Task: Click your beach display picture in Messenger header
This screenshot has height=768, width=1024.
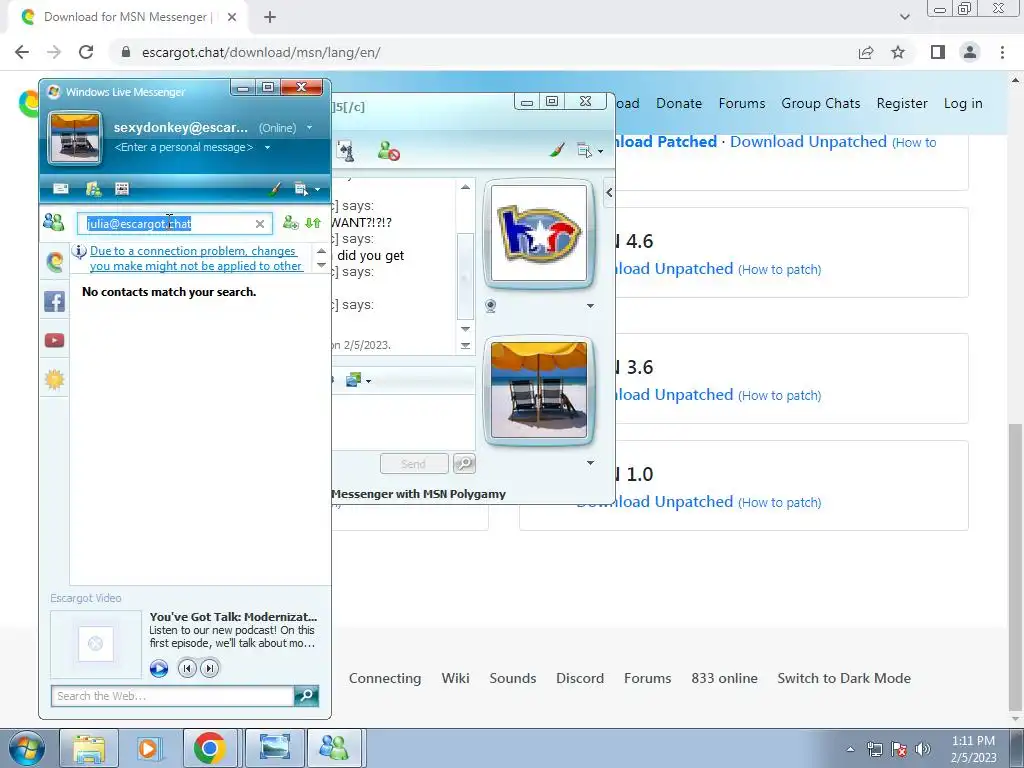Action: pyautogui.click(x=75, y=138)
